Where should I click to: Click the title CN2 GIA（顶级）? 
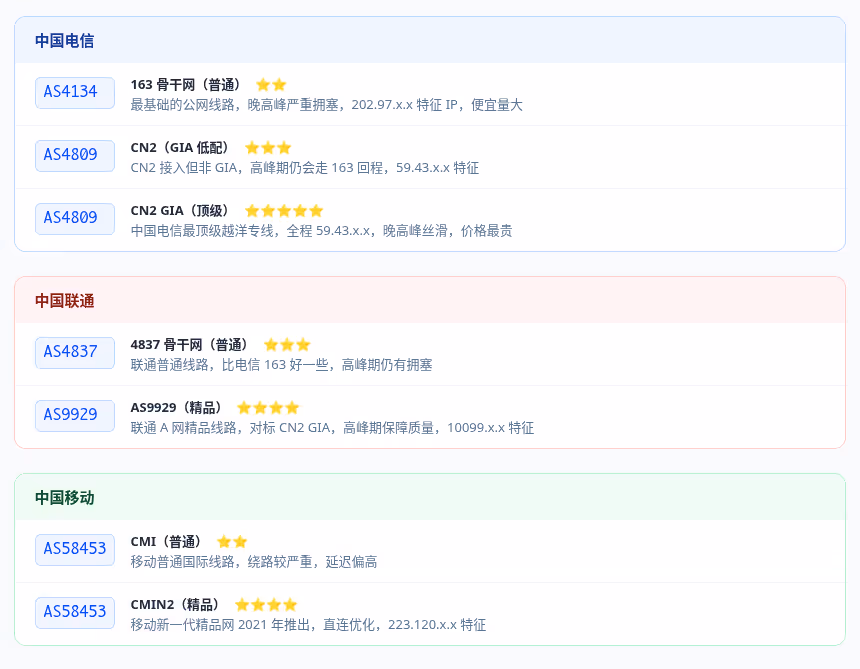[x=179, y=211]
